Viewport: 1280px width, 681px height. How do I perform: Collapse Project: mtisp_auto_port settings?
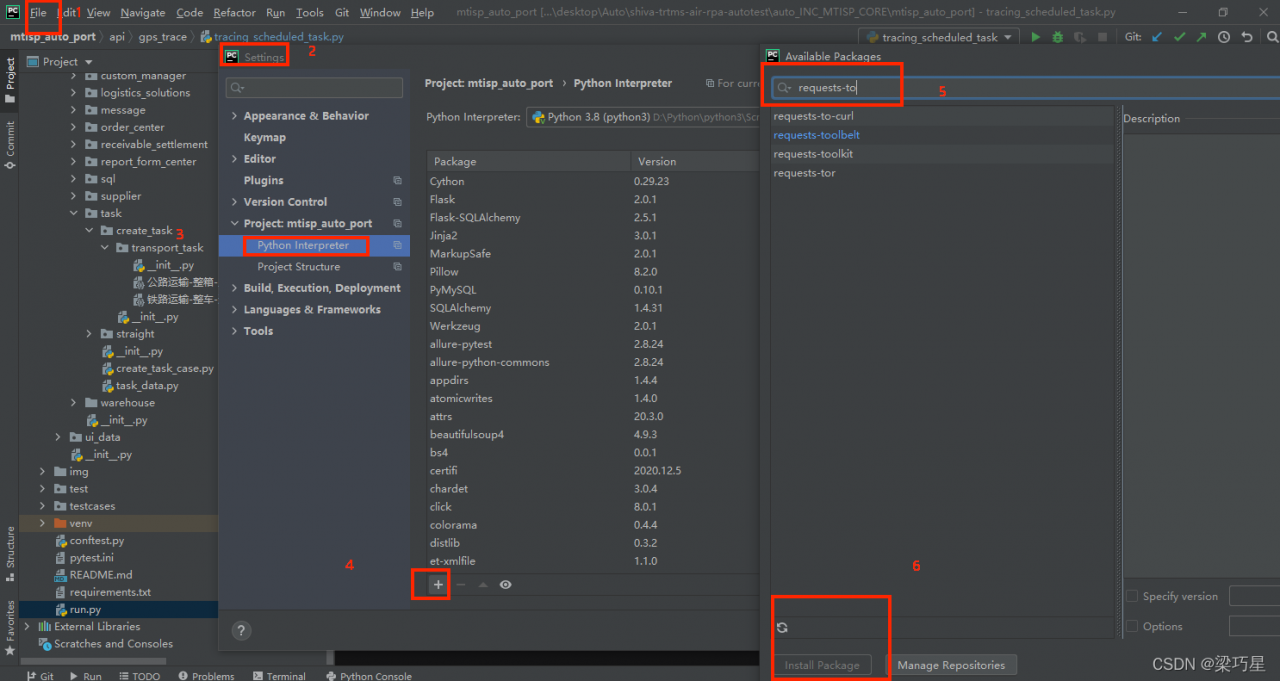click(x=234, y=224)
